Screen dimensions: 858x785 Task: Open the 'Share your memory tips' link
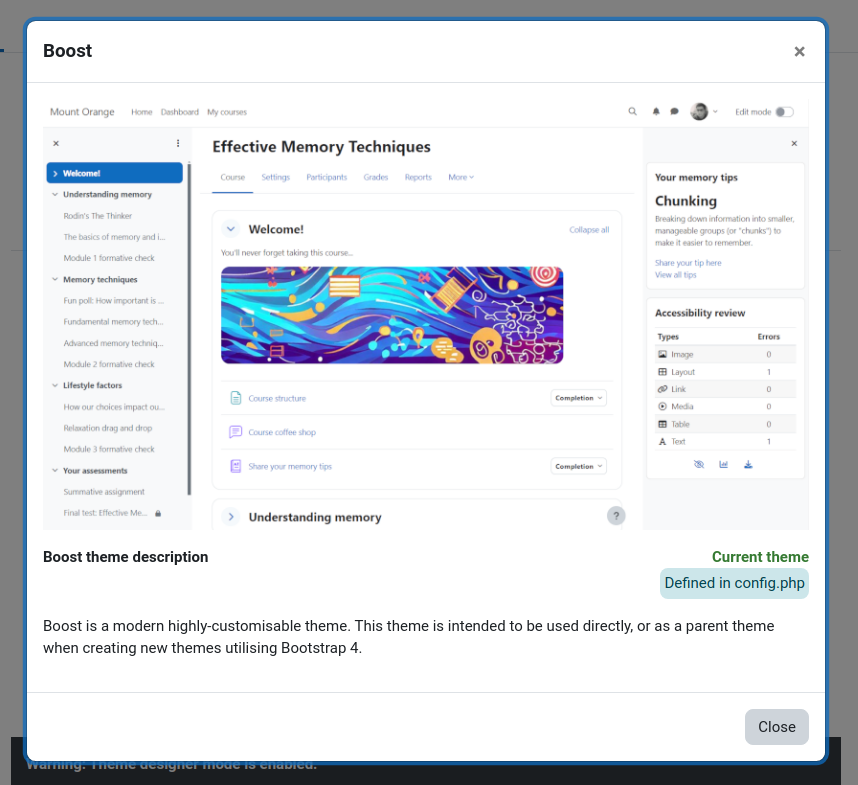290,467
